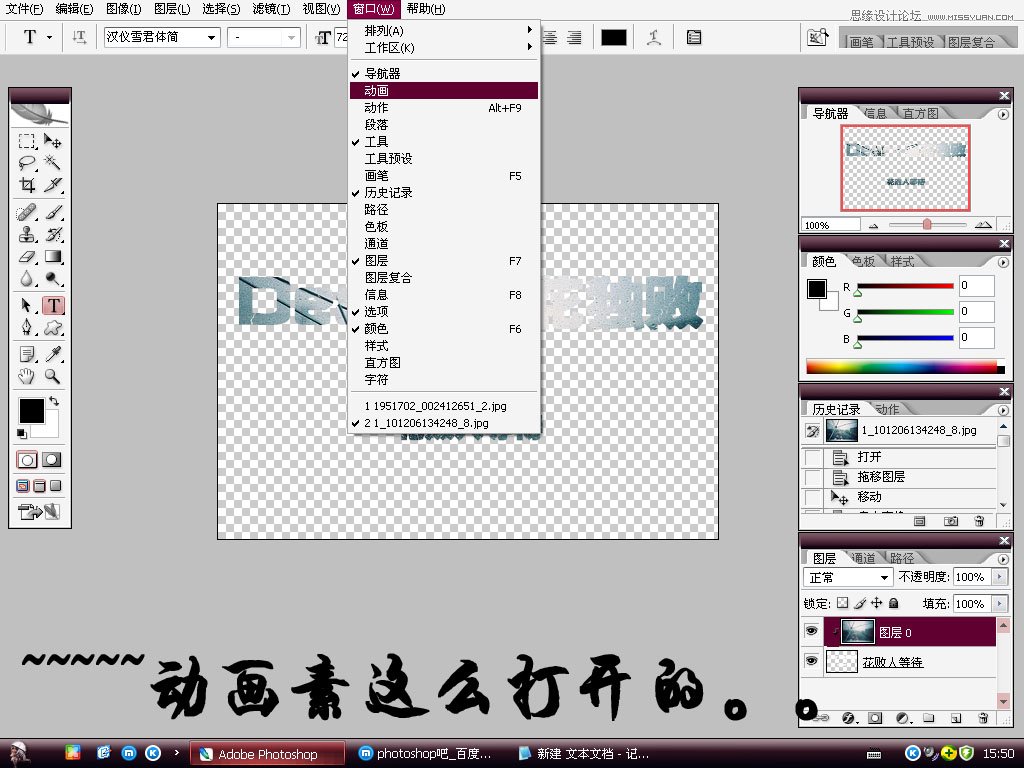Screen dimensions: 1024x768
Task: Open the font family dropdown 汉仪雪君体简
Action: (x=162, y=36)
